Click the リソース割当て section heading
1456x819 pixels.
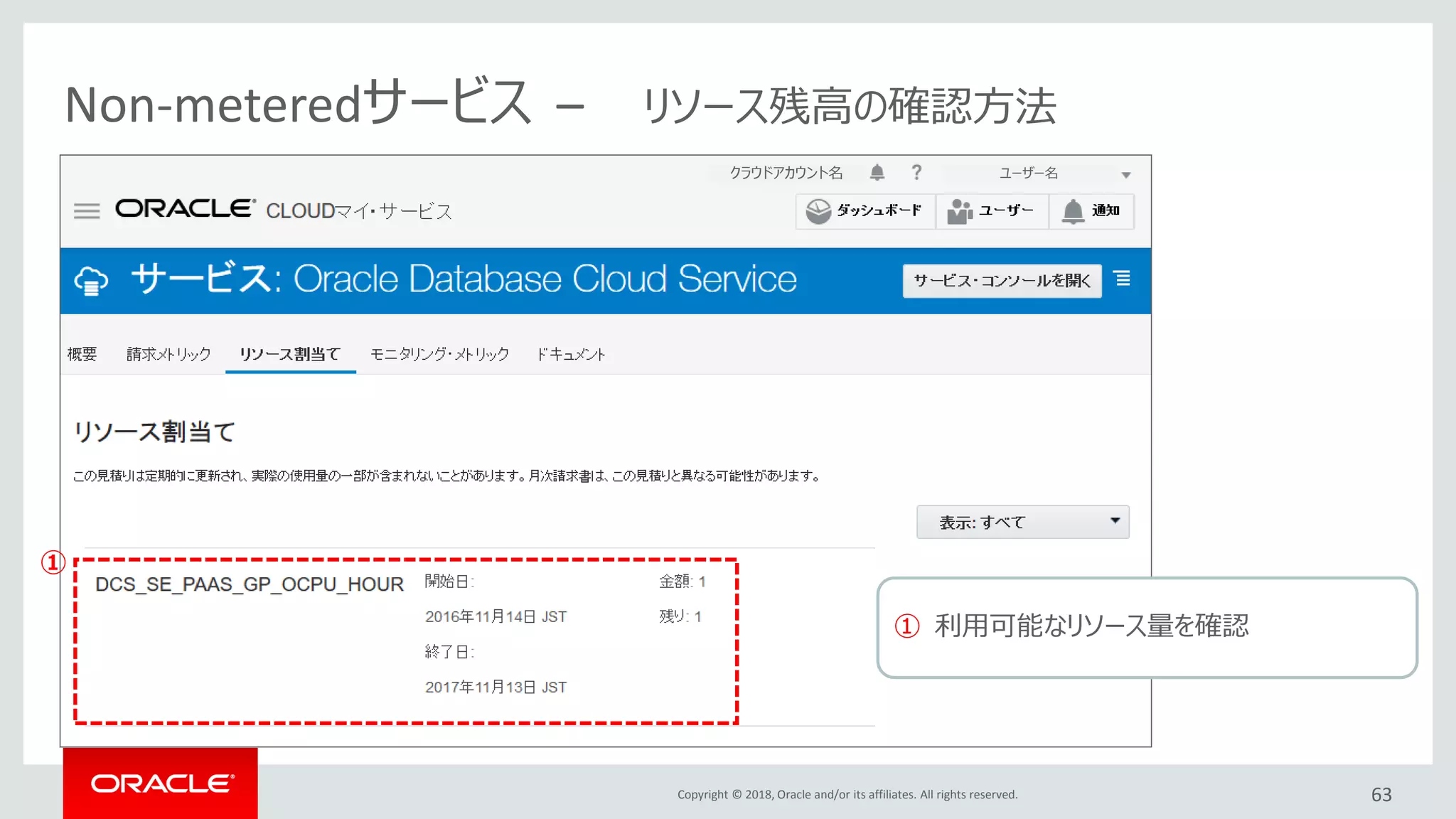tap(154, 432)
